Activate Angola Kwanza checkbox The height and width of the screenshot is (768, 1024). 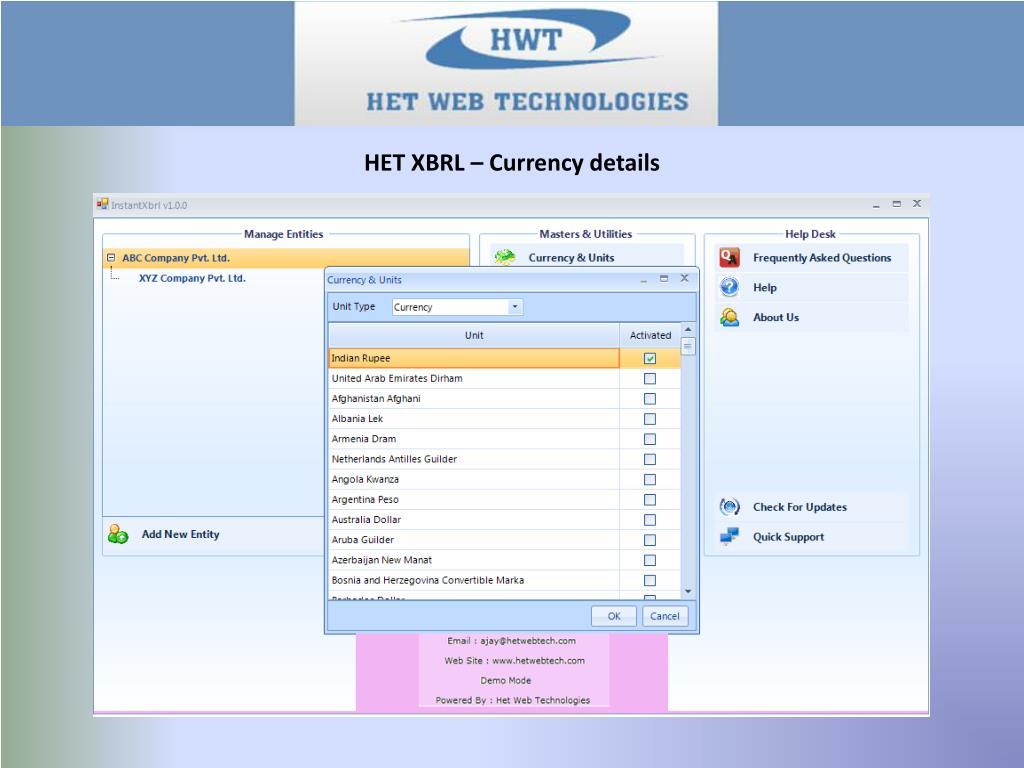tap(650, 480)
